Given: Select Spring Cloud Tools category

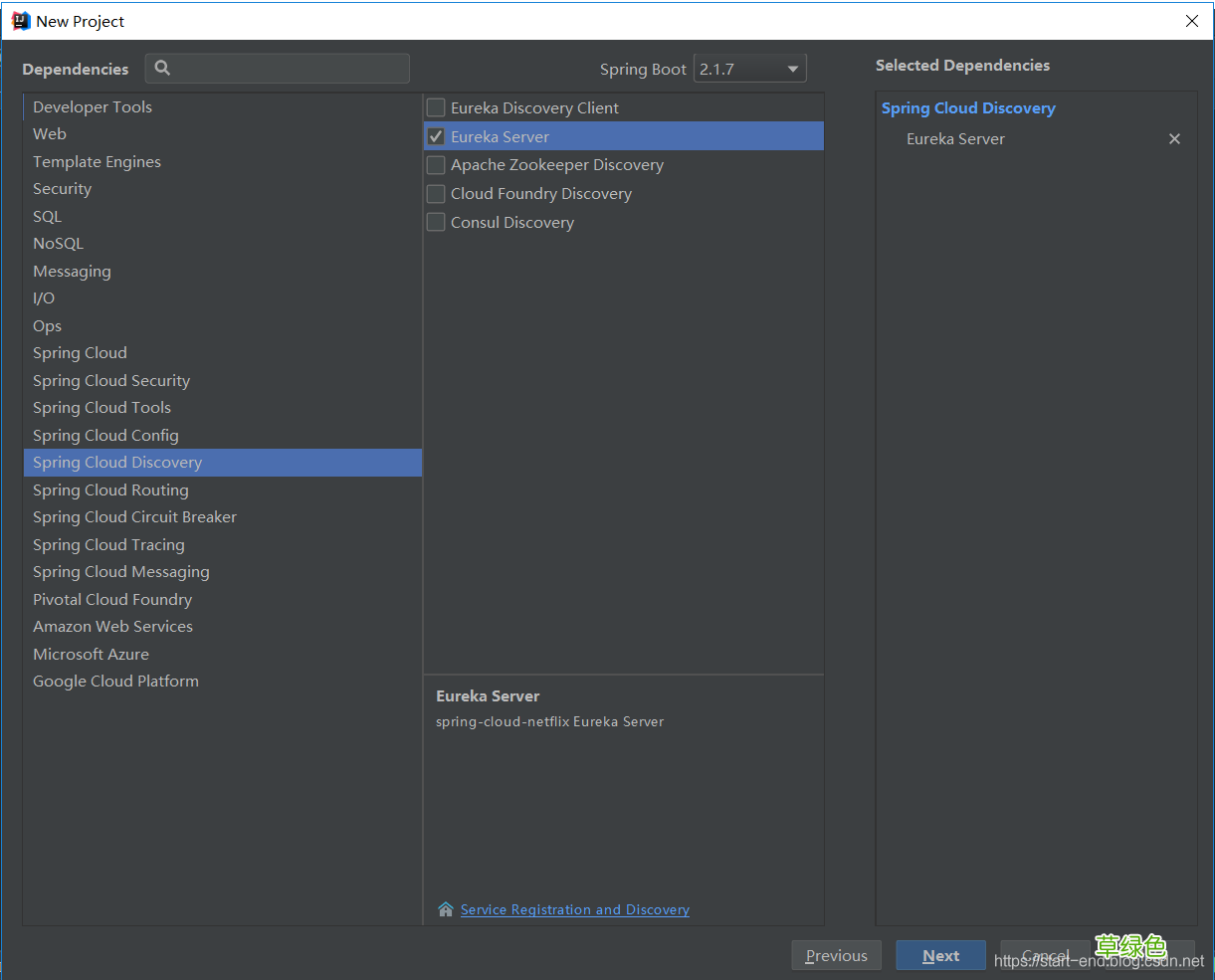Looking at the screenshot, I should click(223, 408).
